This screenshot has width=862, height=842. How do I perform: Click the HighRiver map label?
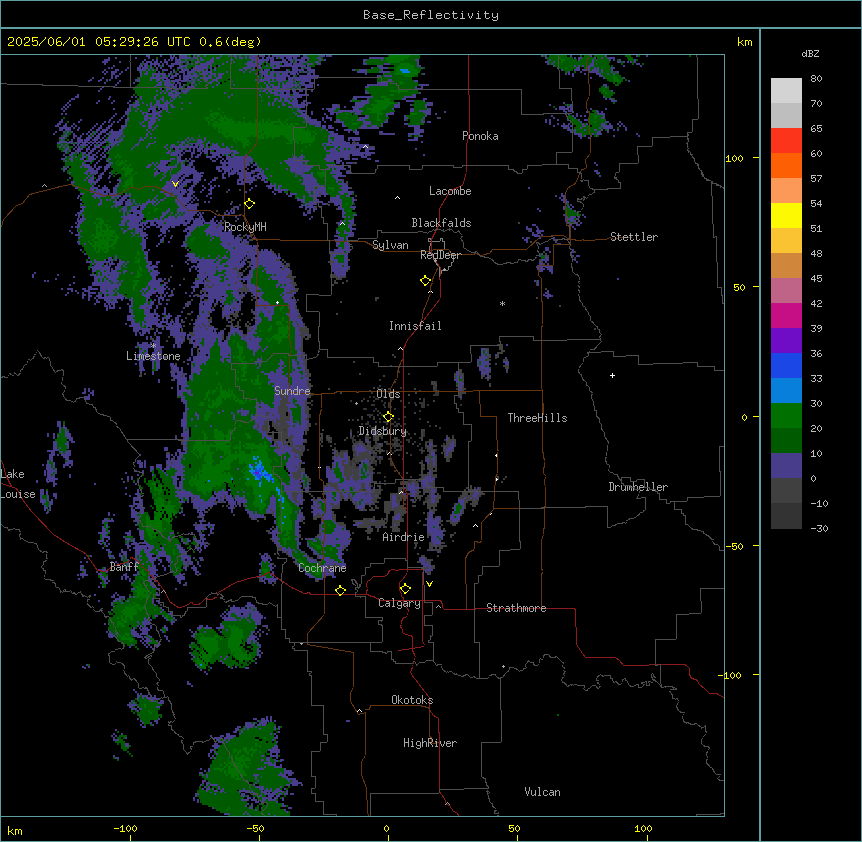click(430, 743)
